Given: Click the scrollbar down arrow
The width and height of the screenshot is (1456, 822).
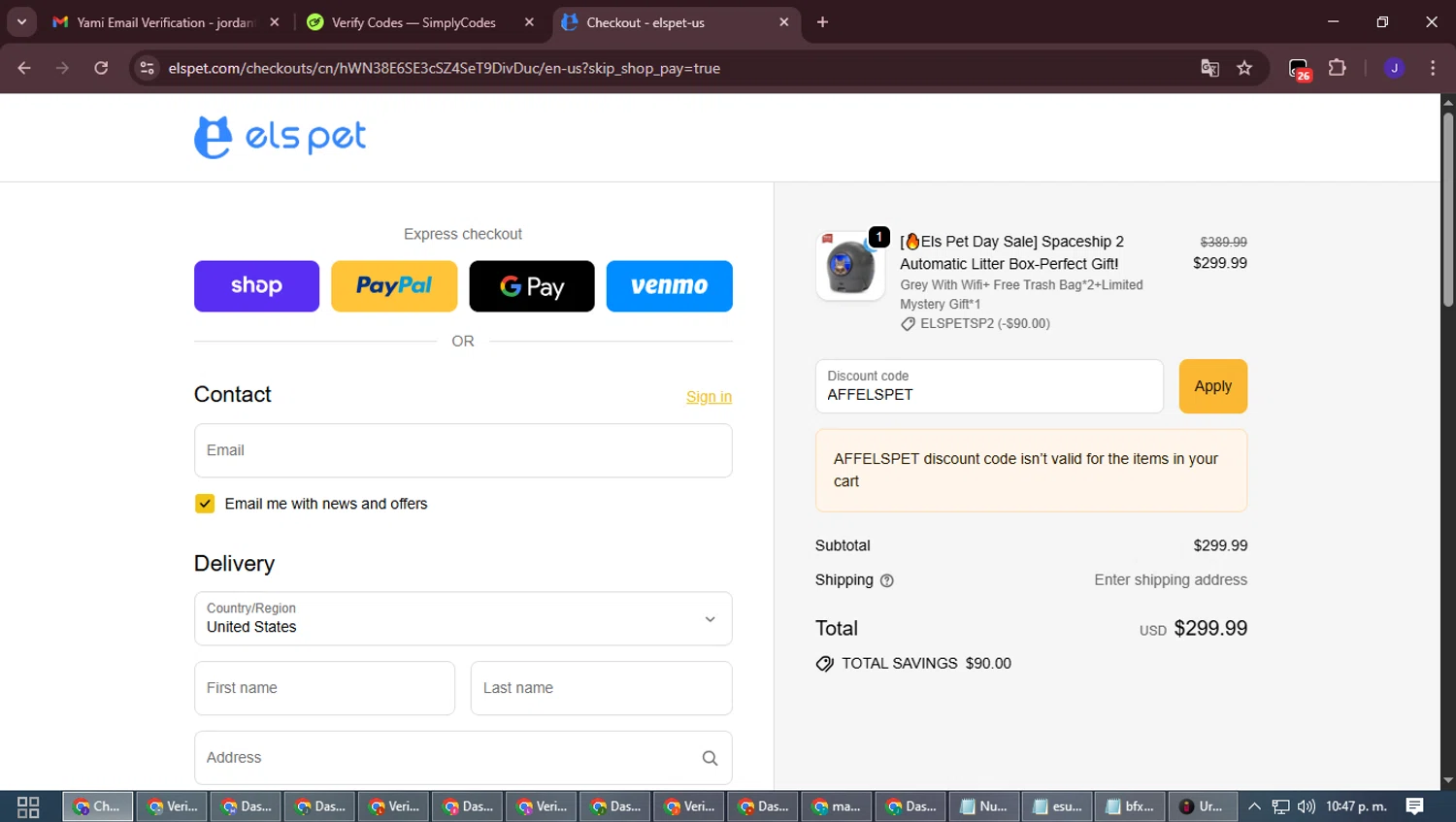Looking at the screenshot, I should pos(1447,781).
